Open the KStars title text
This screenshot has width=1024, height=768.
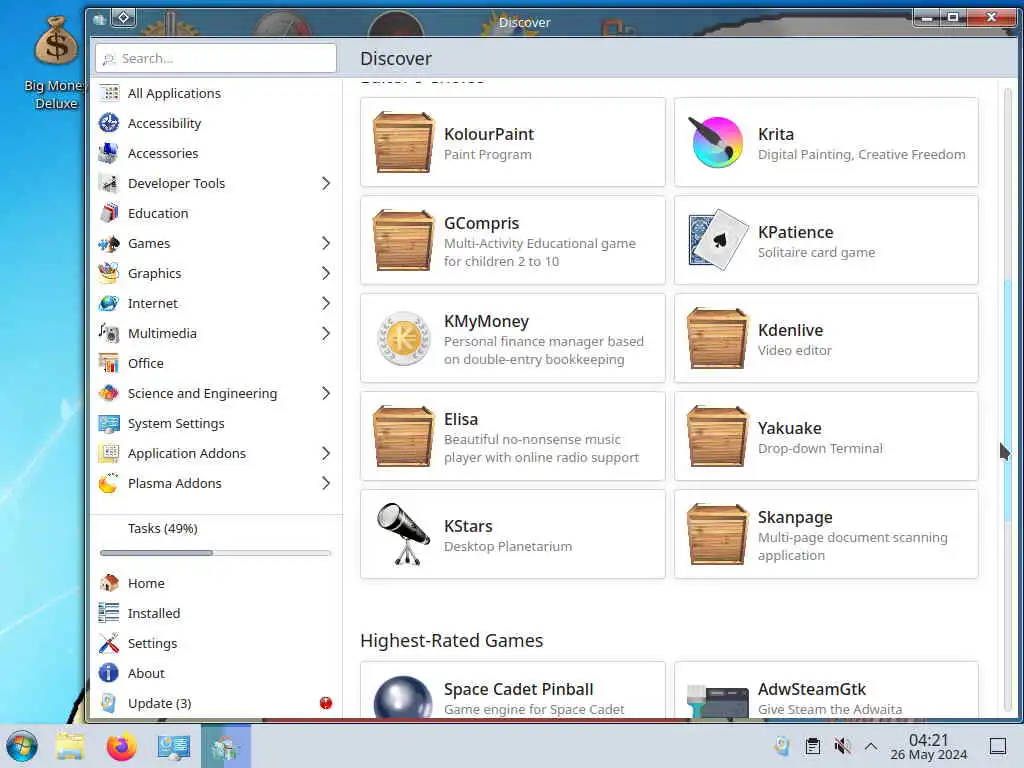pyautogui.click(x=468, y=526)
